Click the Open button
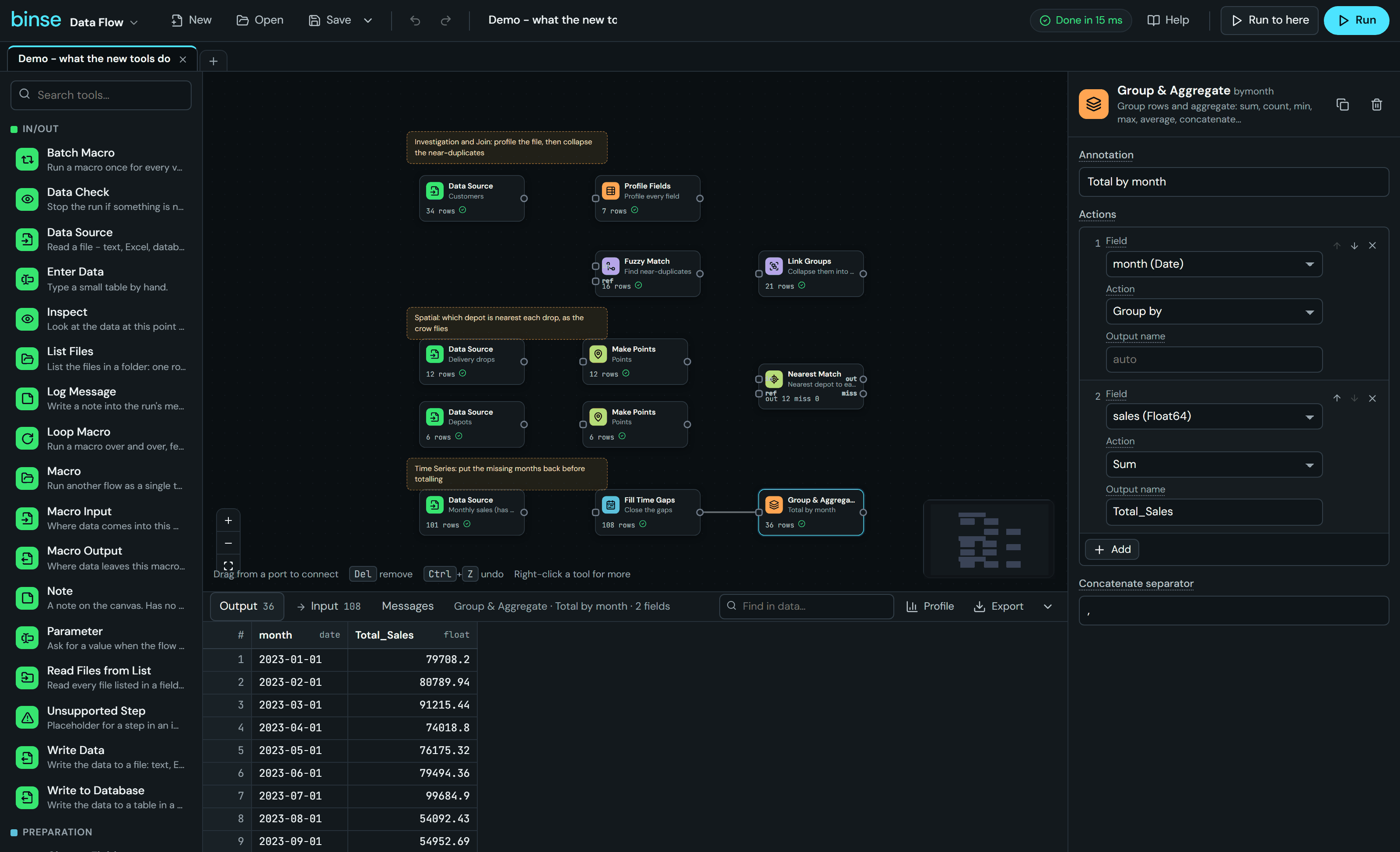 pyautogui.click(x=260, y=21)
